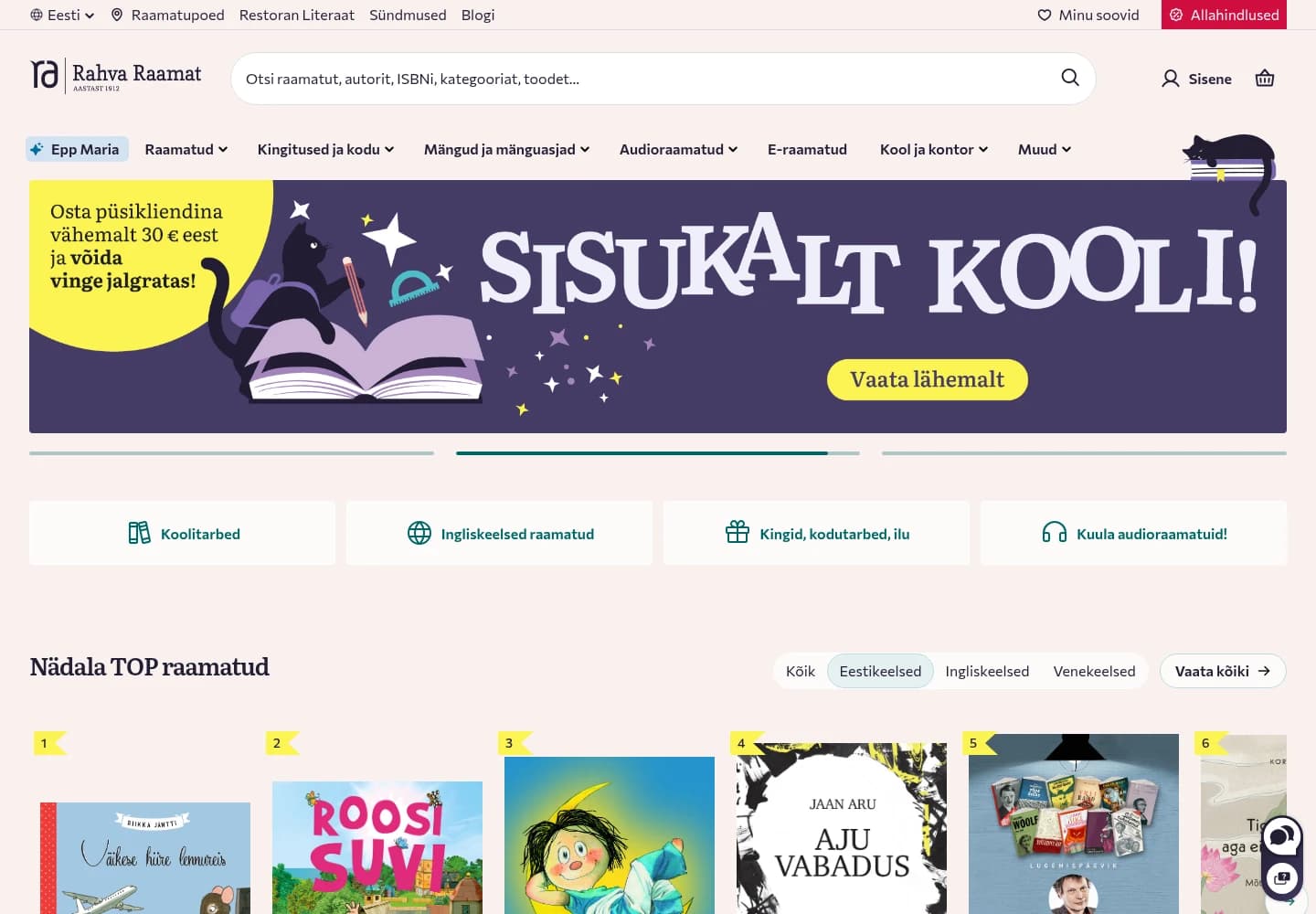Image resolution: width=1316 pixels, height=914 pixels.
Task: Show the first banner slide indicator
Action: pyautogui.click(x=231, y=452)
